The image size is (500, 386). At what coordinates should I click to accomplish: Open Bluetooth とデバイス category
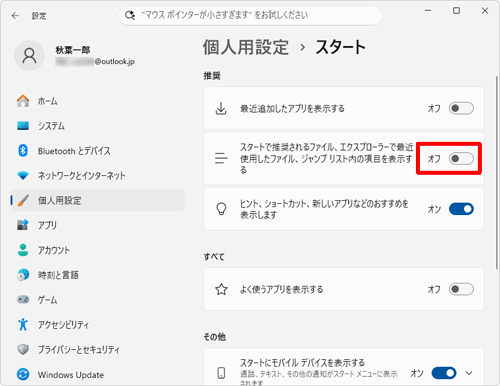97,151
